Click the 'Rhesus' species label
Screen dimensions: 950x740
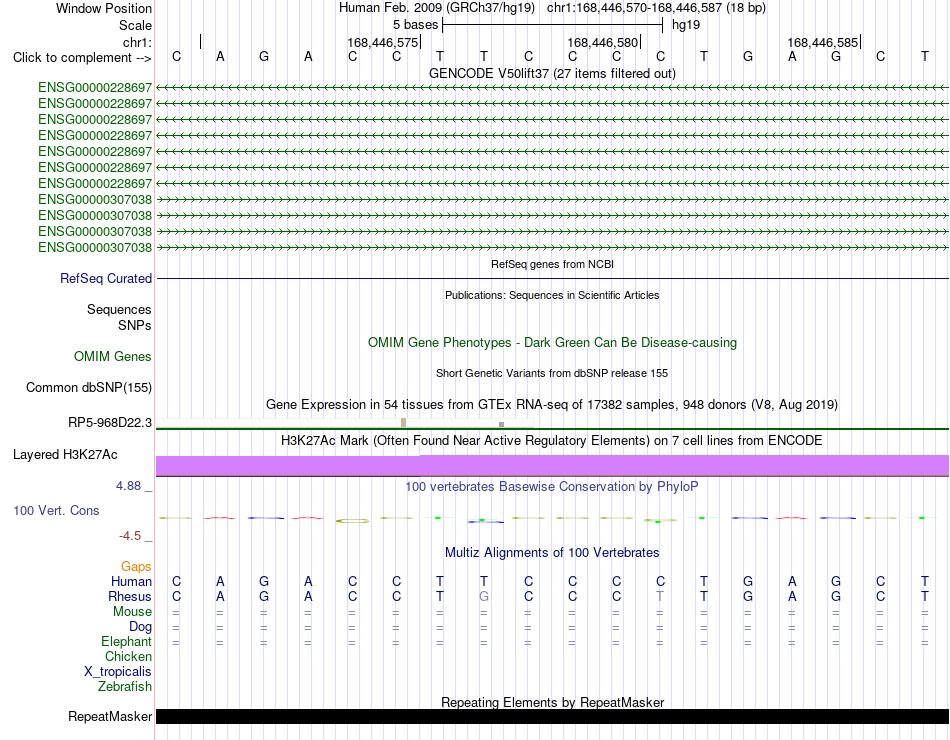[130, 596]
